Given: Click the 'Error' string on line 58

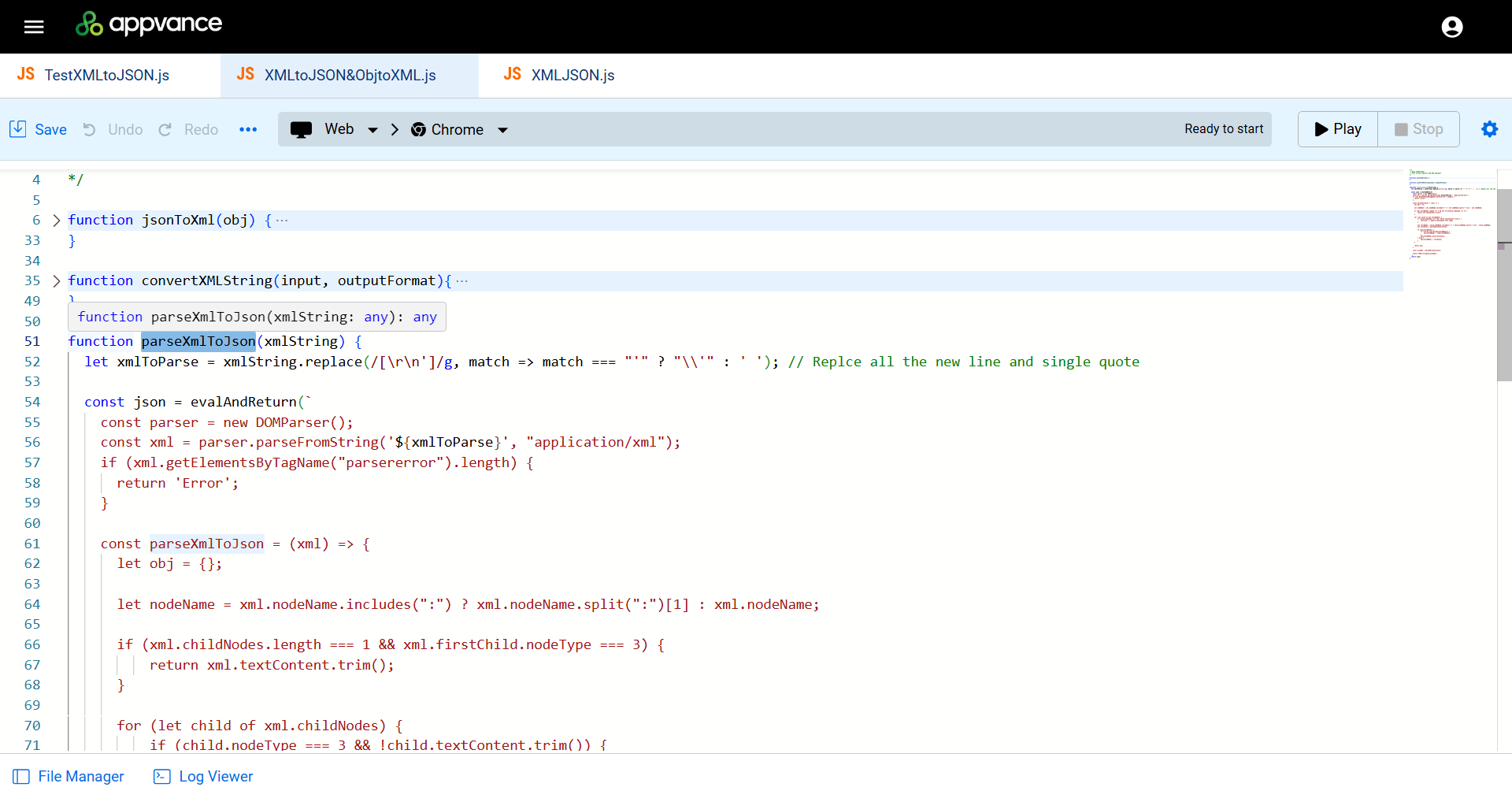Looking at the screenshot, I should tap(203, 483).
